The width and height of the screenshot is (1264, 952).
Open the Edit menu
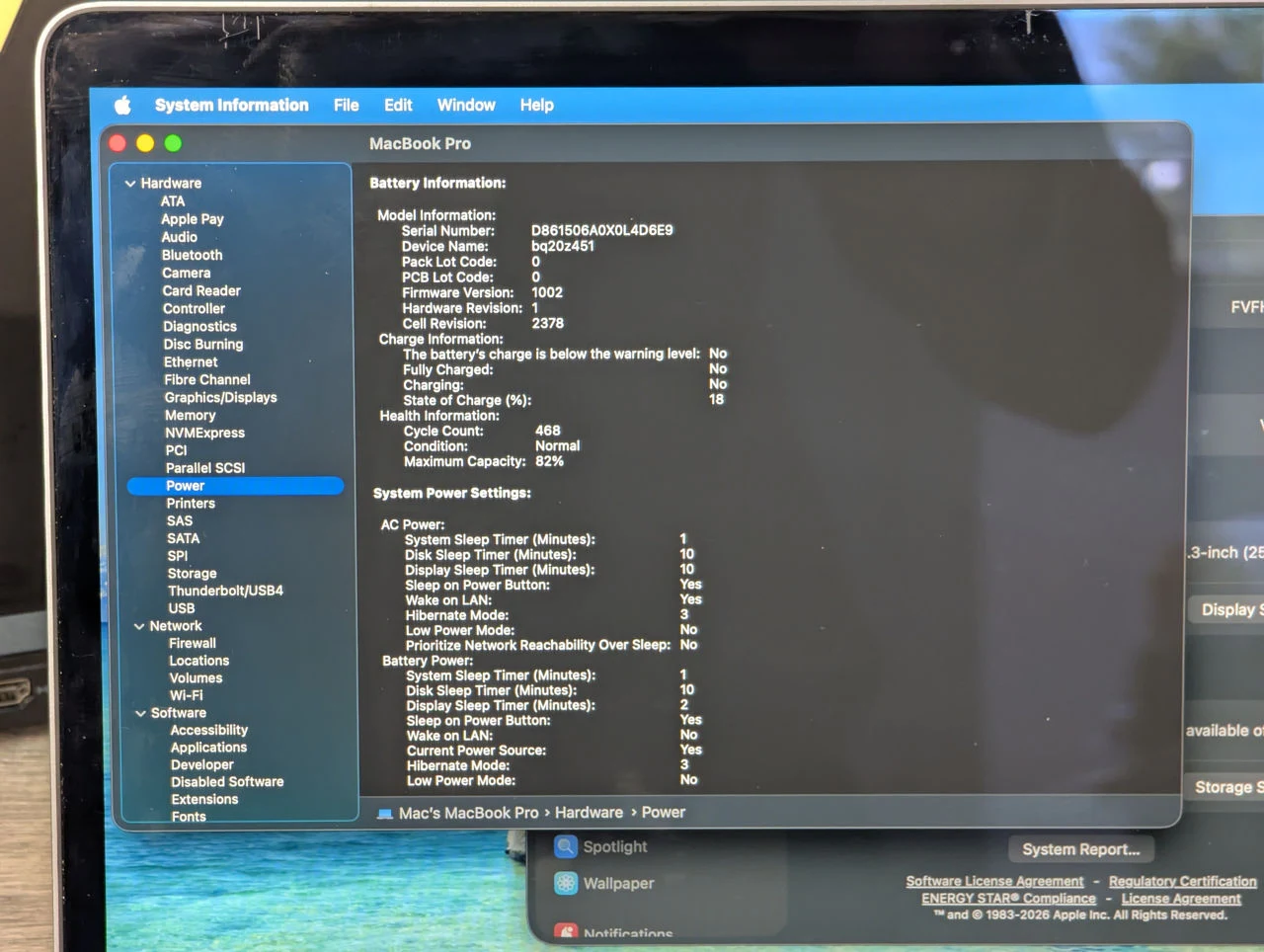398,105
